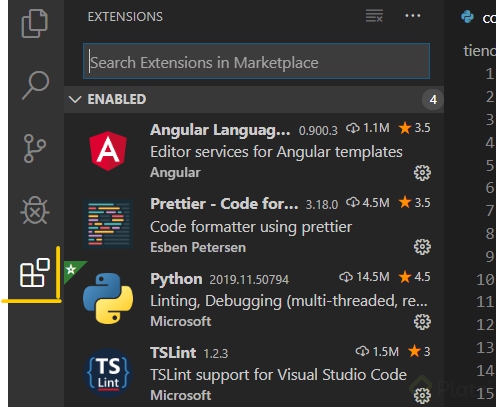Open Extensions more actions ellipsis menu
496x407 pixels.
pos(413,16)
